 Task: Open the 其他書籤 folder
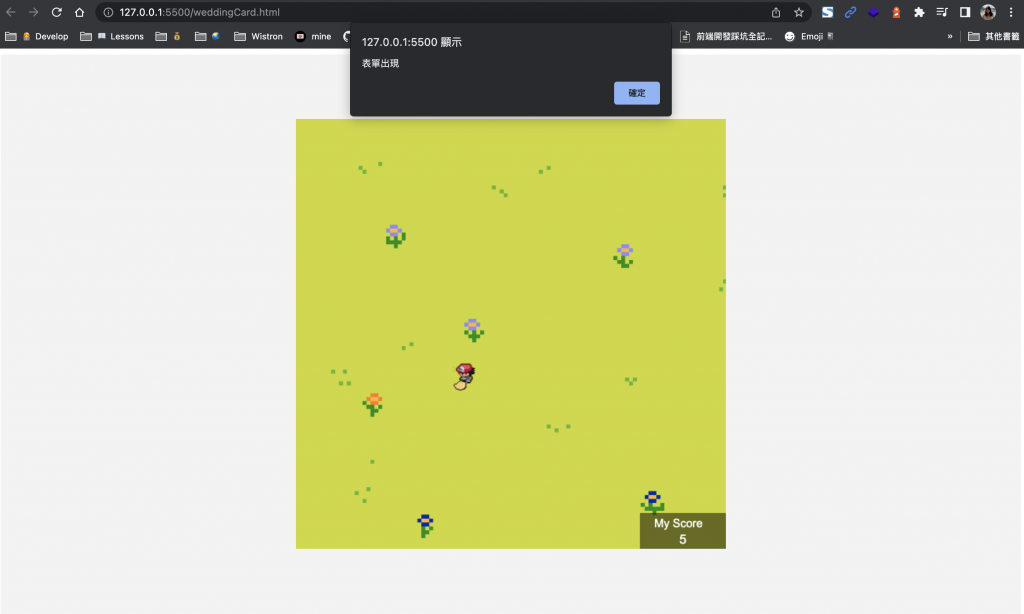coord(993,37)
